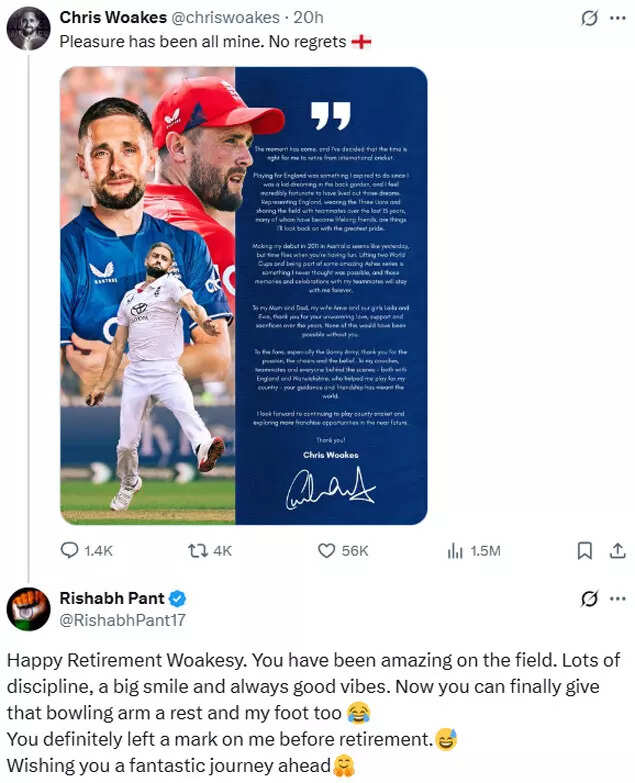The height and width of the screenshot is (783, 635).
Task: Click the repost icon showing 4K
Action: coord(197,550)
